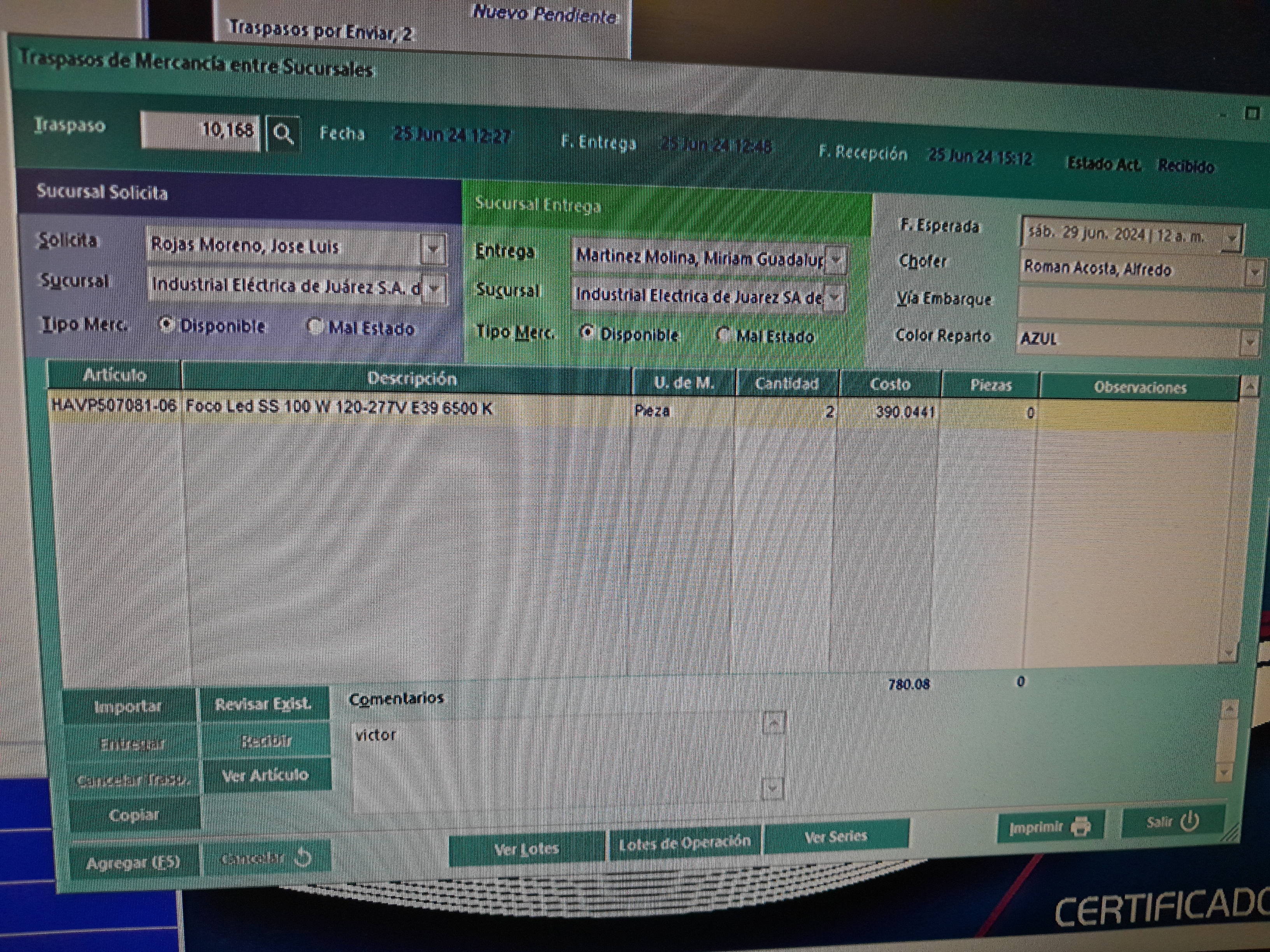Click the magnifier search icon beside Traspaso
Image resolution: width=1270 pixels, height=952 pixels.
283,134
